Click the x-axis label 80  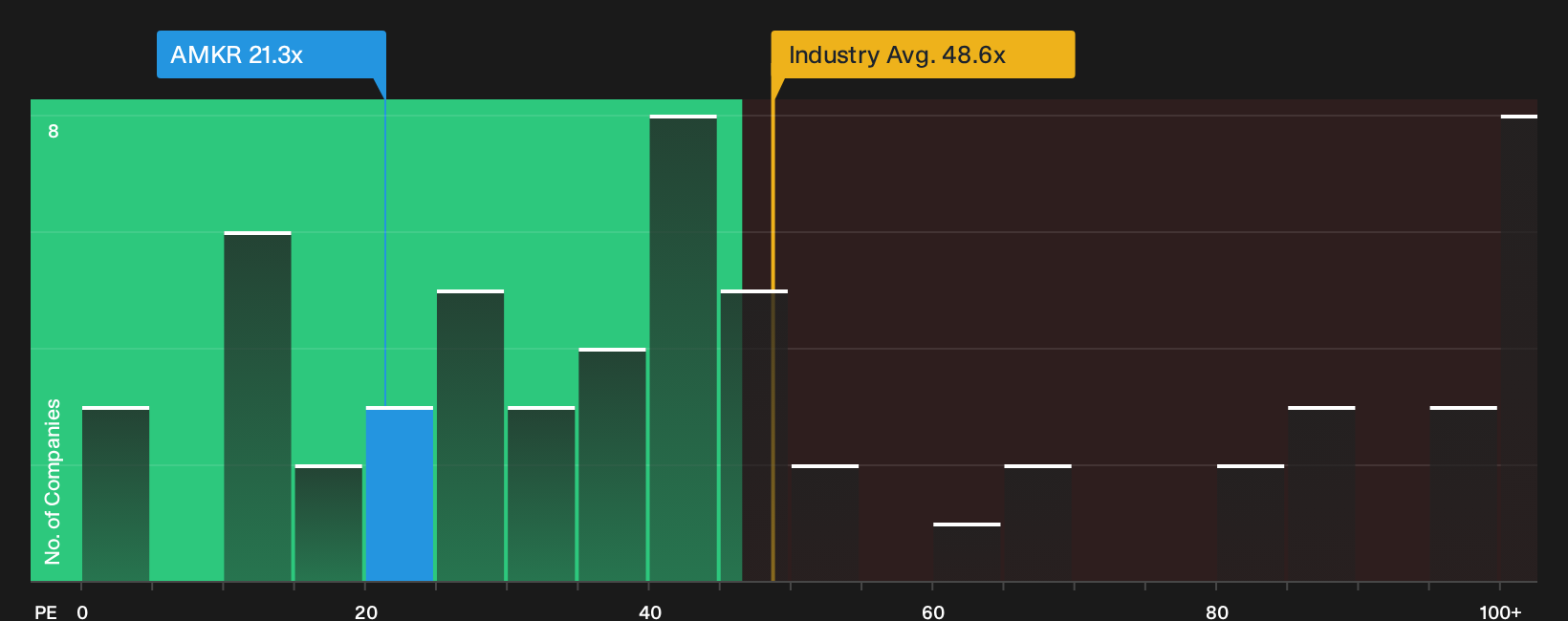coord(1217,611)
